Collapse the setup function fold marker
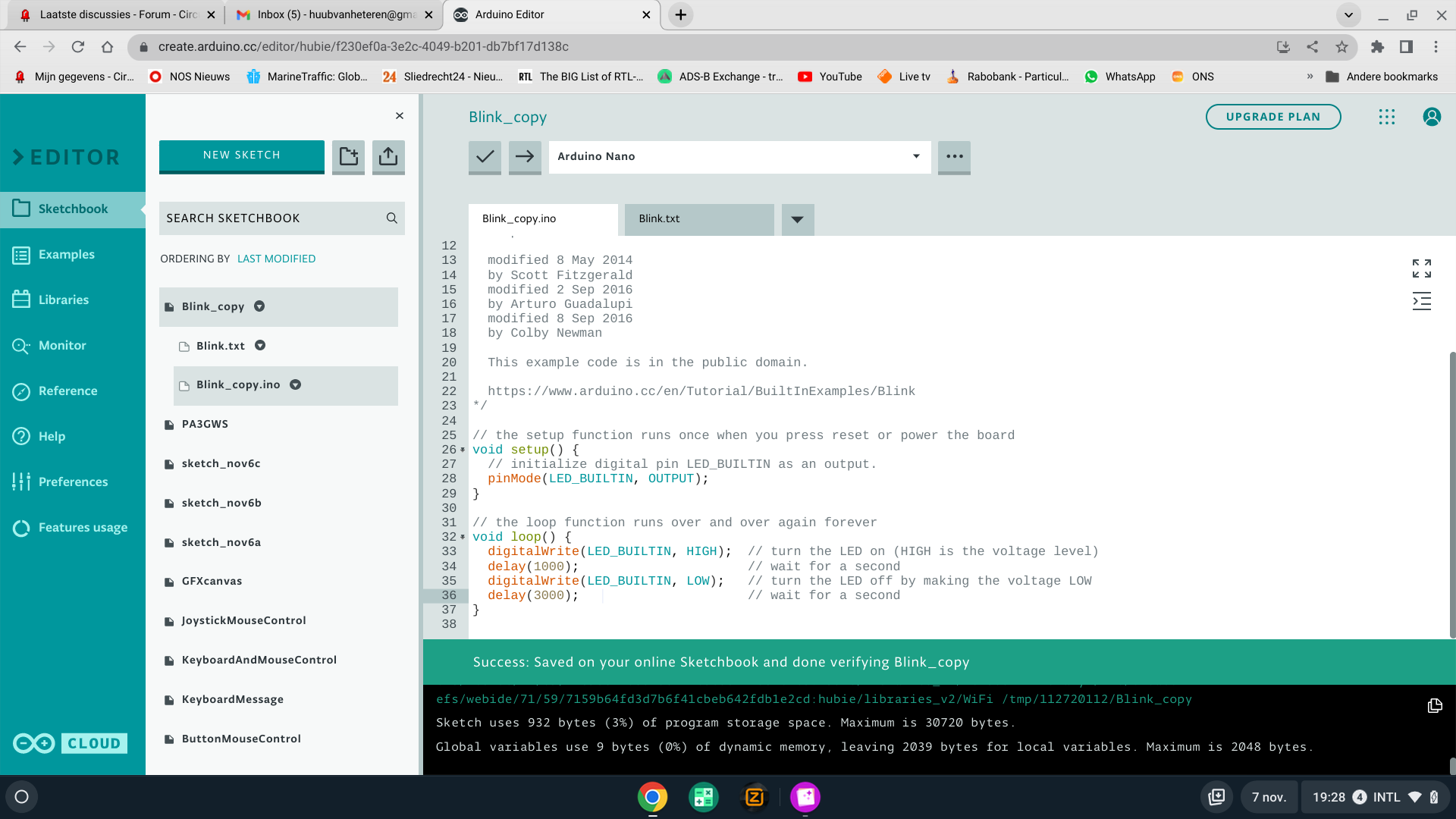 (463, 450)
